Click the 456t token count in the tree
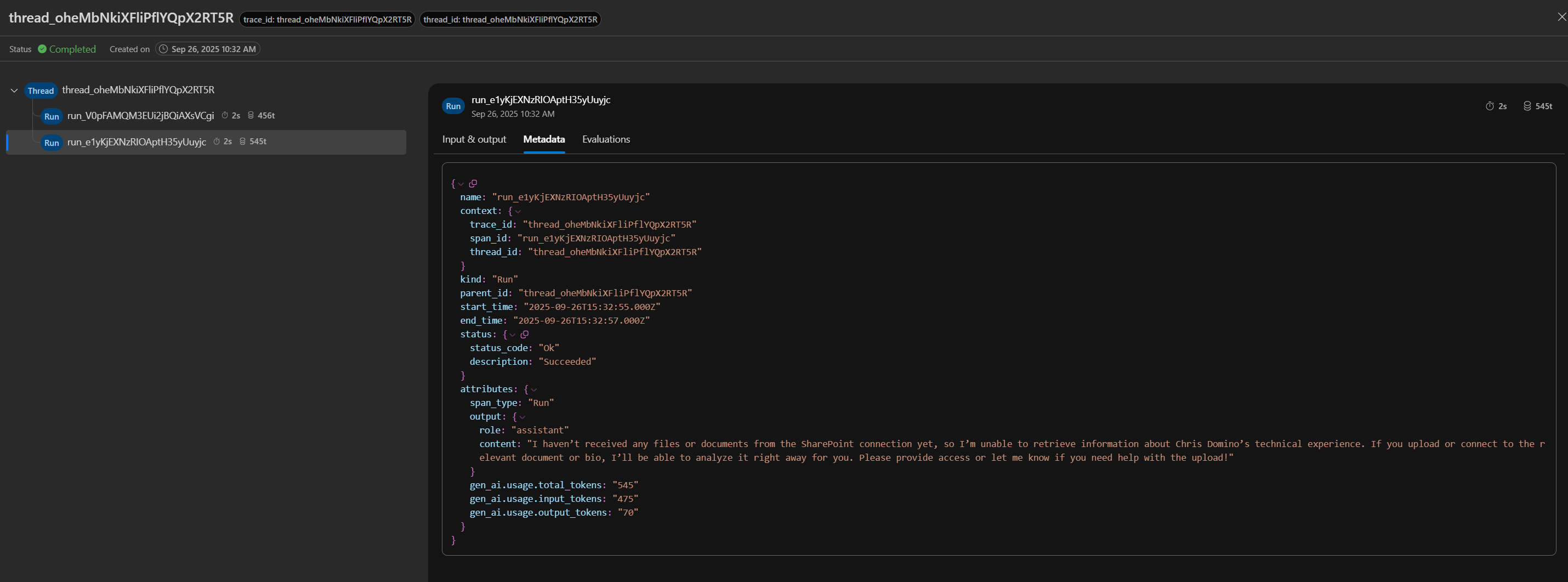The height and width of the screenshot is (582, 1568). pos(266,116)
